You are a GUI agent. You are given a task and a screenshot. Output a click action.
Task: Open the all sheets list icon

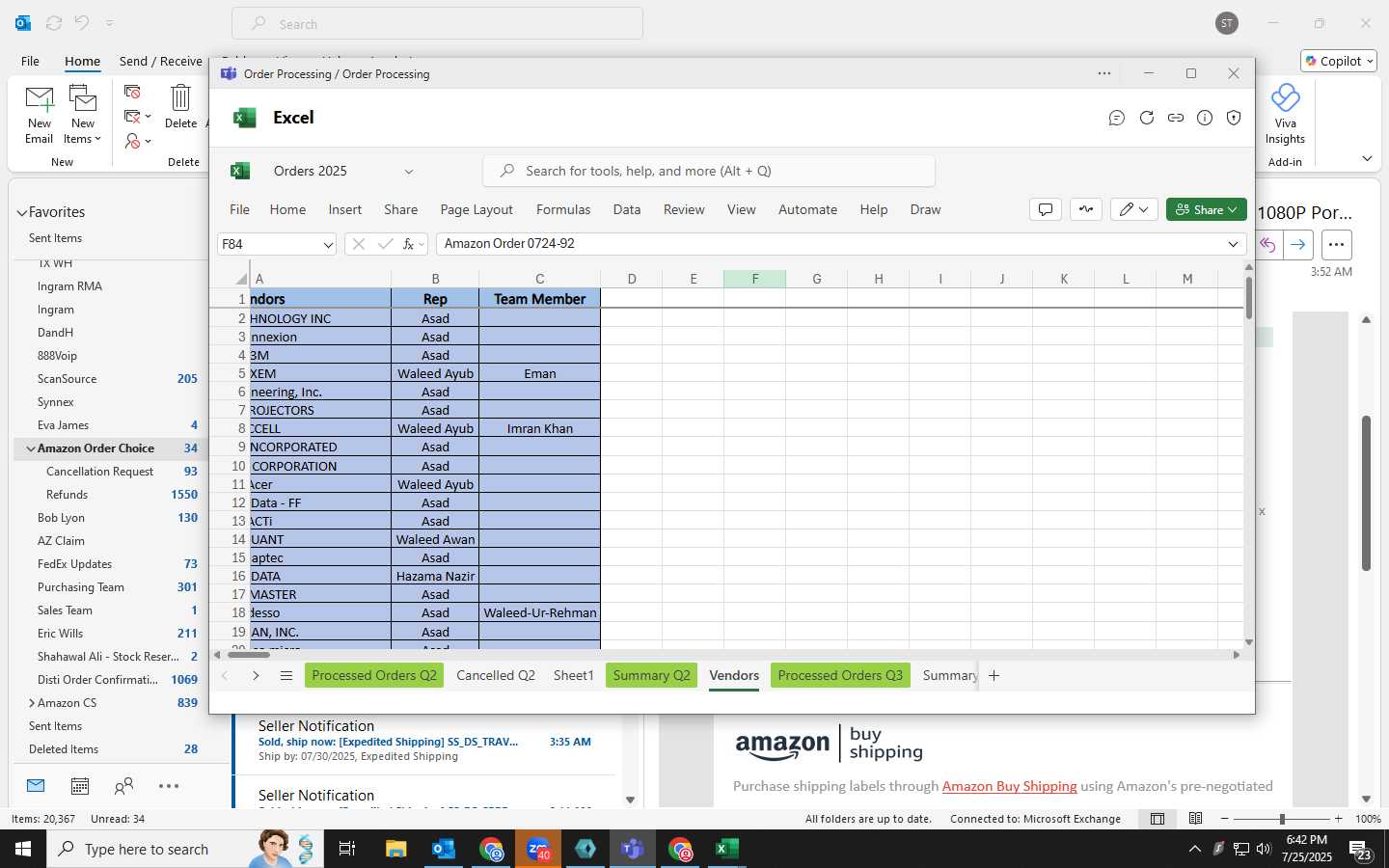286,676
